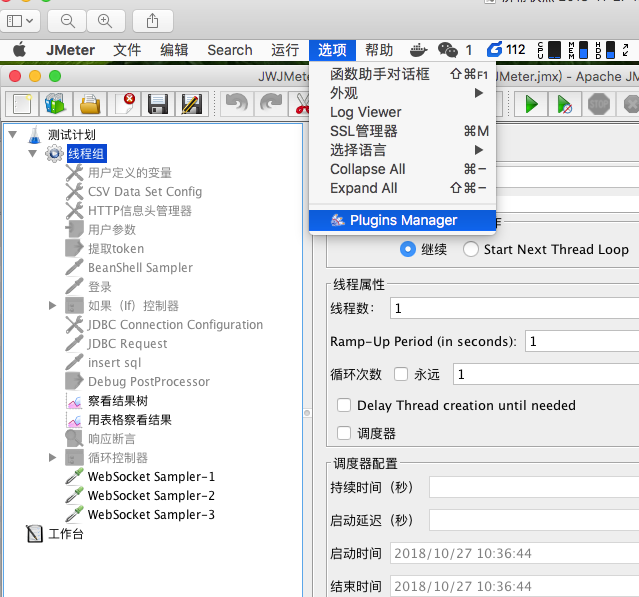The height and width of the screenshot is (597, 639).
Task: Select BeanShell Sampler in the tree
Action: pyautogui.click(x=141, y=267)
